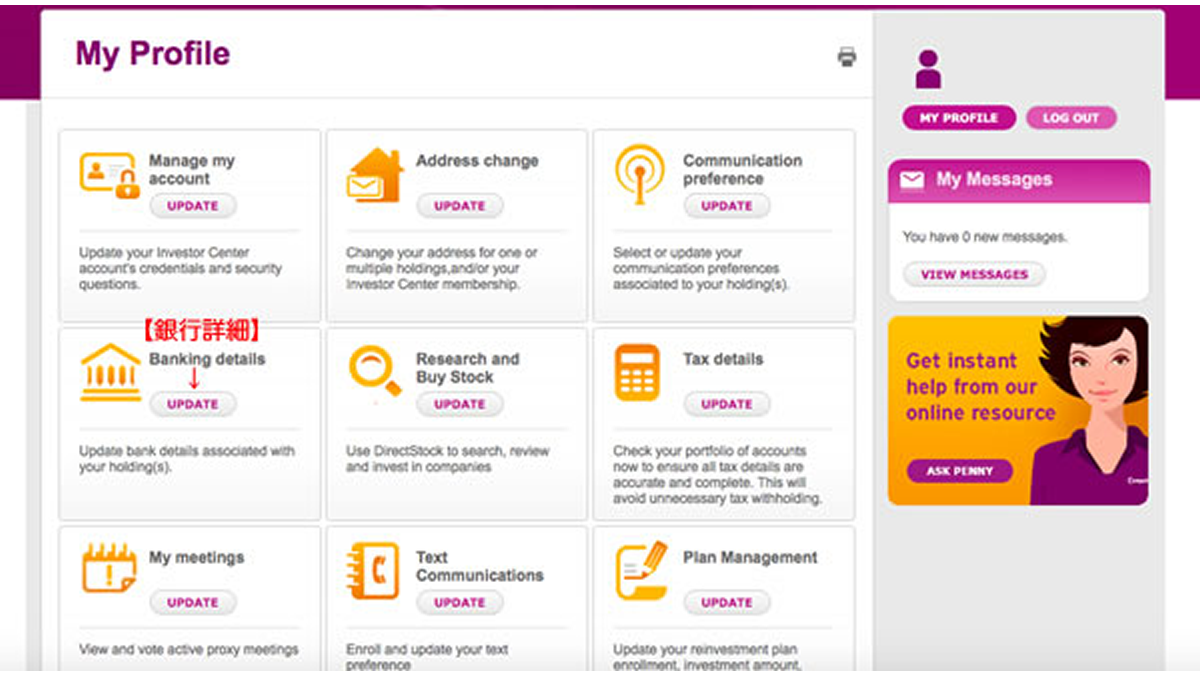Click the Research and Buy Stock magnifier icon
Image resolution: width=1200 pixels, height=675 pixels.
click(x=375, y=371)
